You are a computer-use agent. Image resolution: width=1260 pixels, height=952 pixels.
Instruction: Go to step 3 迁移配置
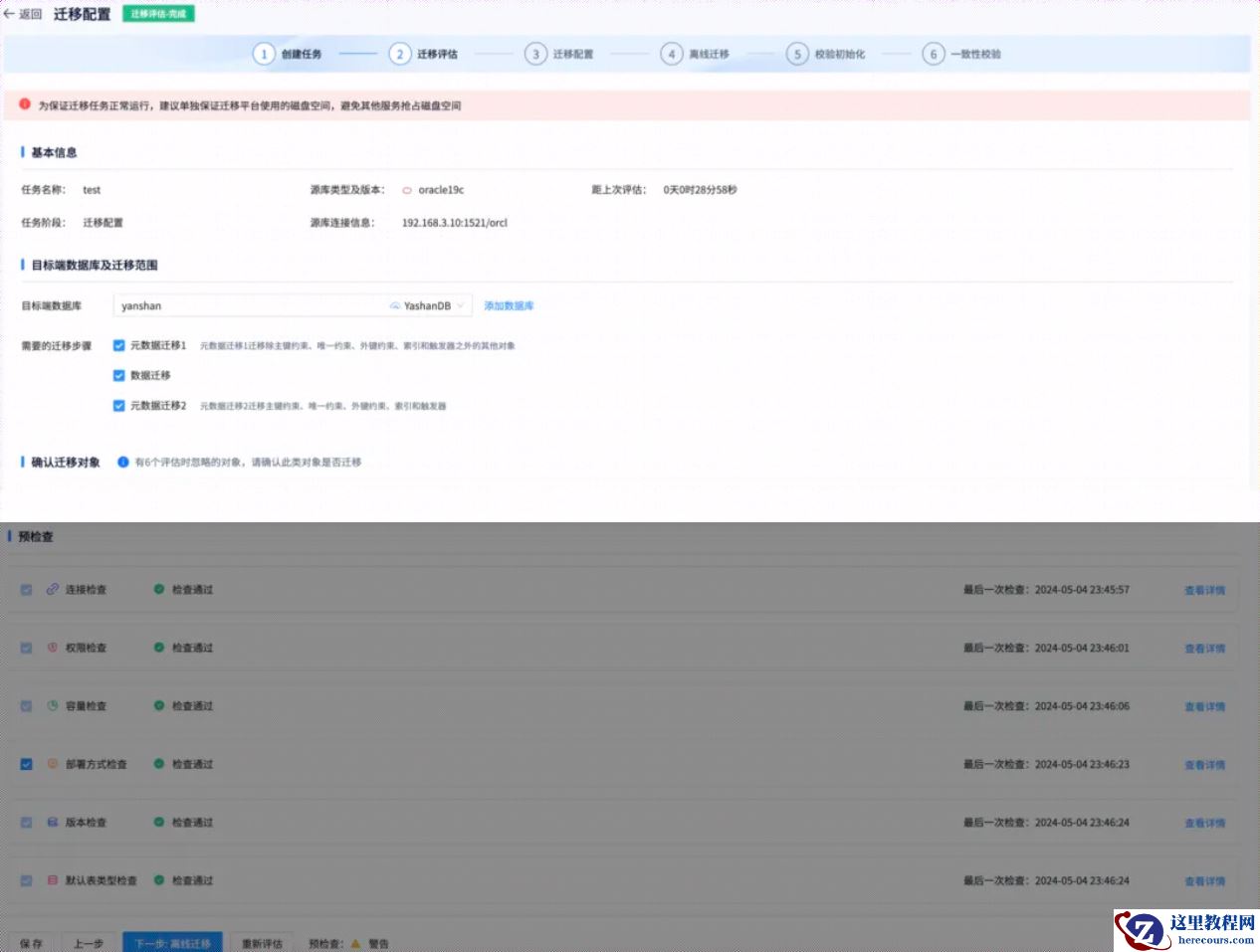tap(559, 54)
